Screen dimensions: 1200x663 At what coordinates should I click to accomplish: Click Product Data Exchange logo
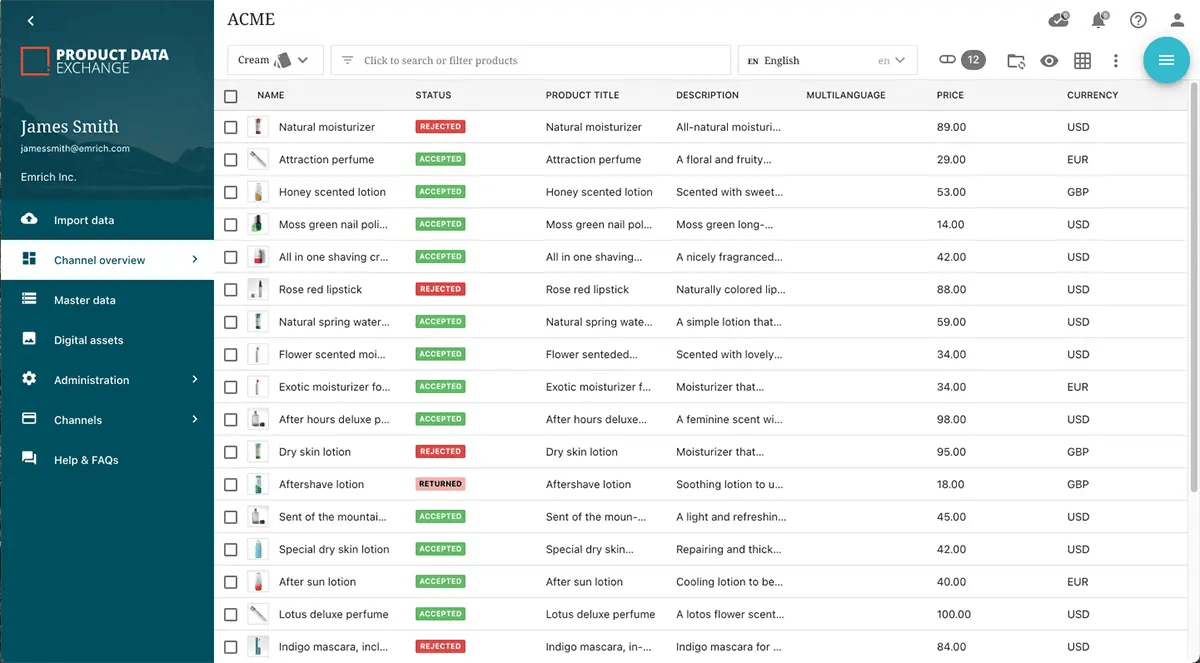pyautogui.click(x=96, y=61)
